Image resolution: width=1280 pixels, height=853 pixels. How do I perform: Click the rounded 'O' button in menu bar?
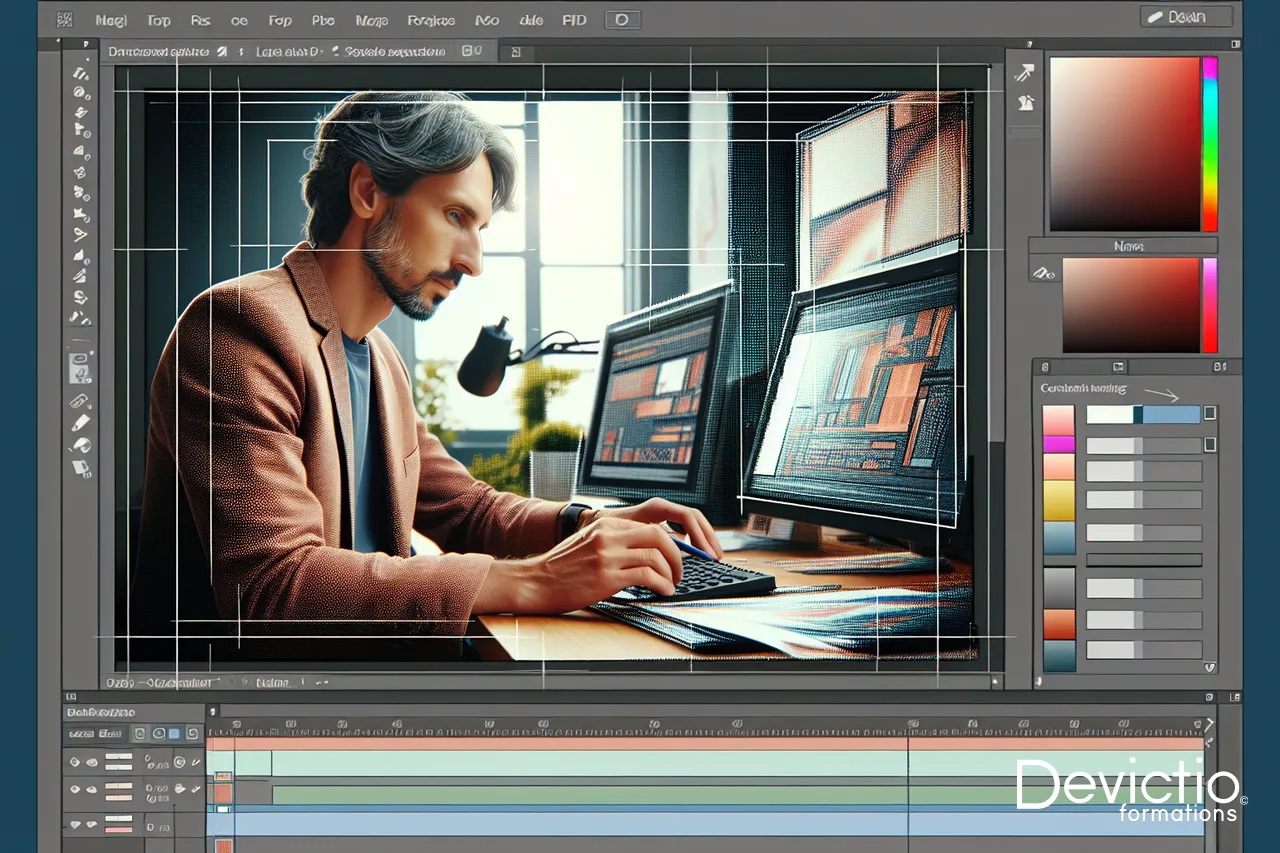coord(622,19)
